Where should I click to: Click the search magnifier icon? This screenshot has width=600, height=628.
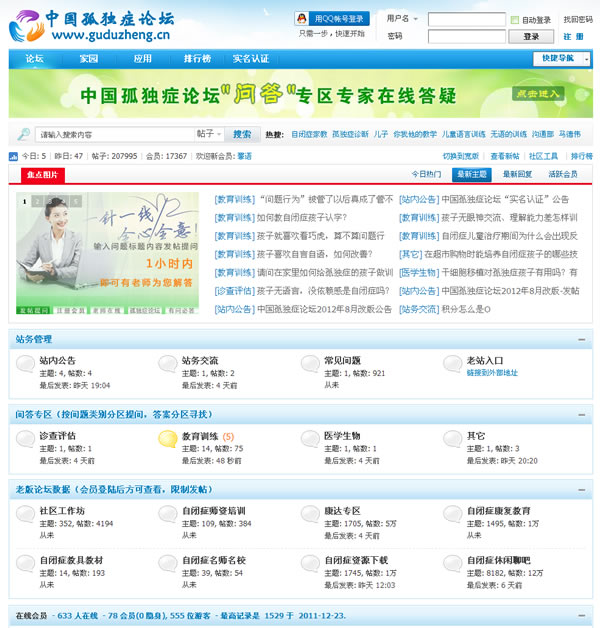23,134
